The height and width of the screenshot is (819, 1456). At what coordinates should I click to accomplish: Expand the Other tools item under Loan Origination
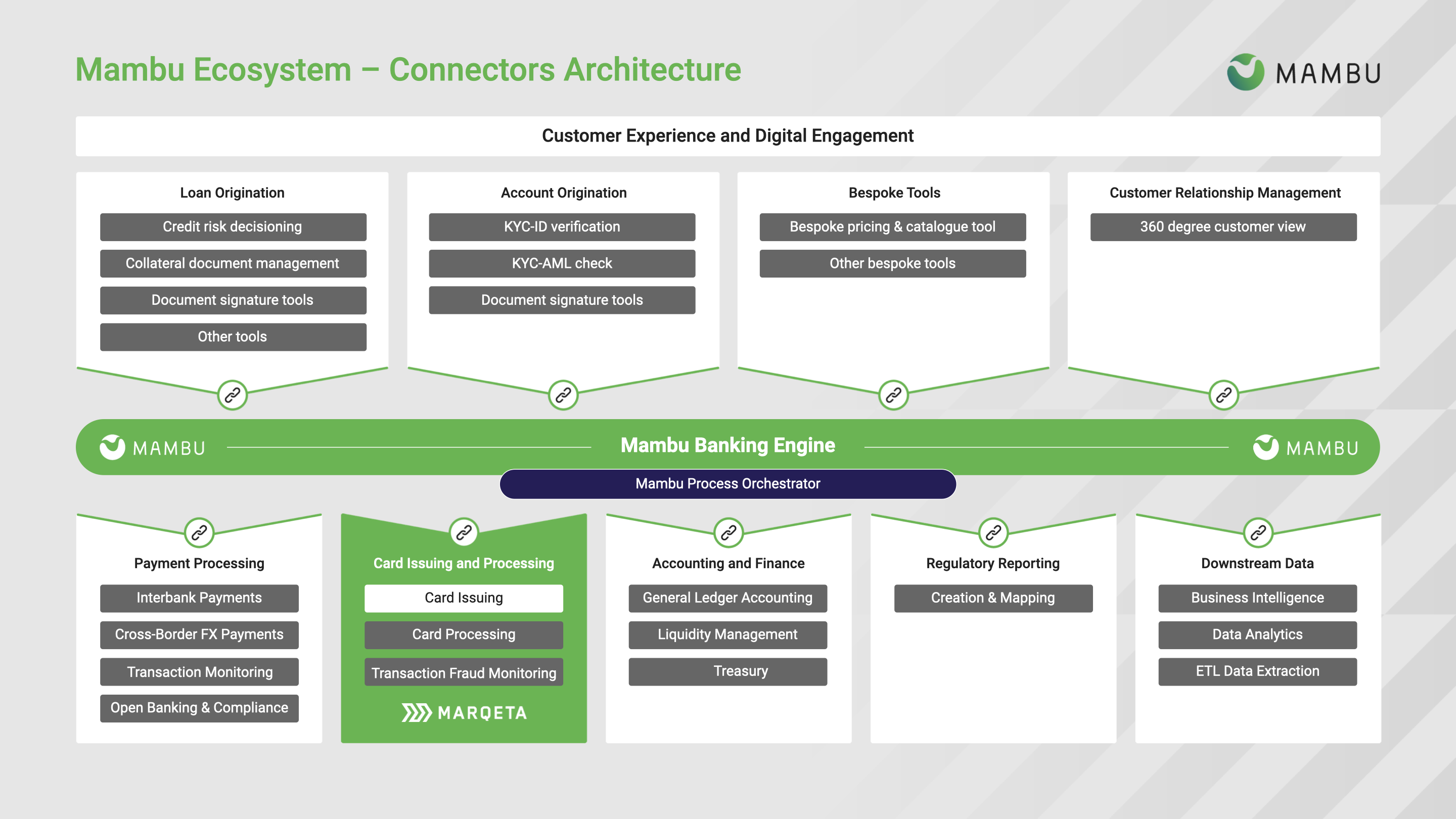click(x=232, y=335)
